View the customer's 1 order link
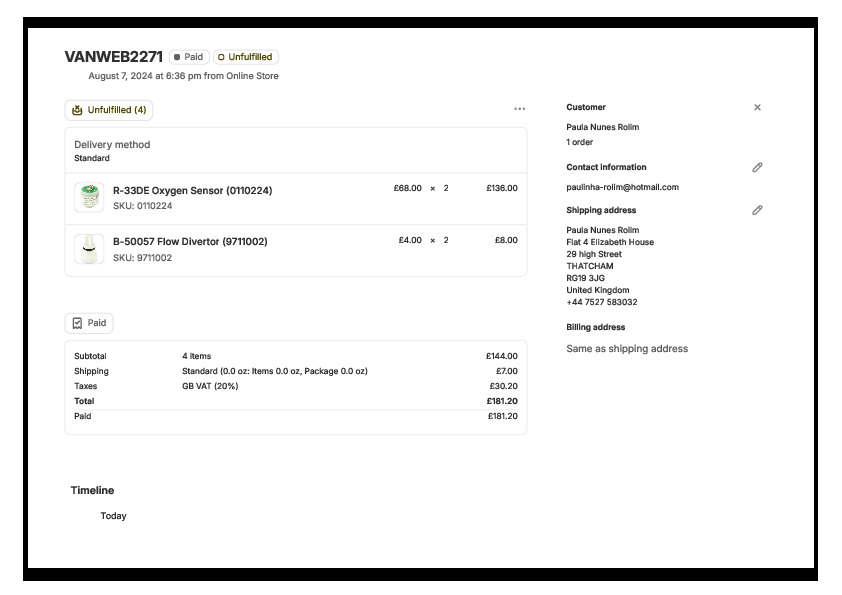Screen dimensions: 842x595 [579, 142]
